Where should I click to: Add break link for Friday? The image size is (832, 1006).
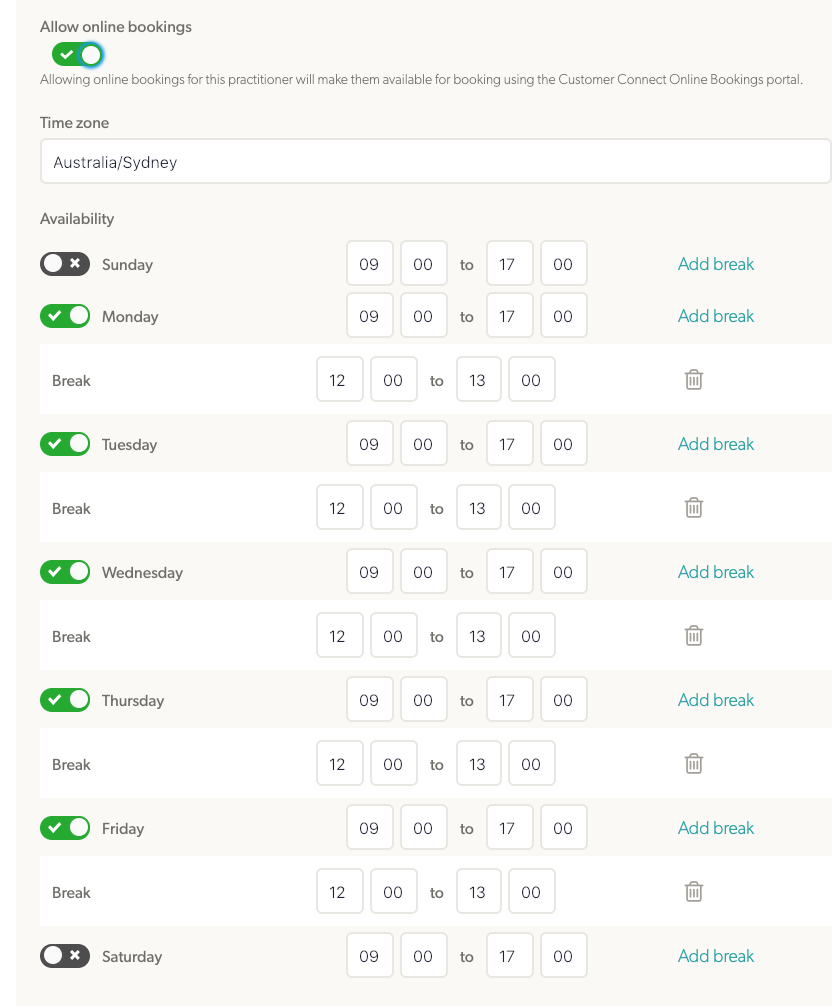tap(716, 828)
